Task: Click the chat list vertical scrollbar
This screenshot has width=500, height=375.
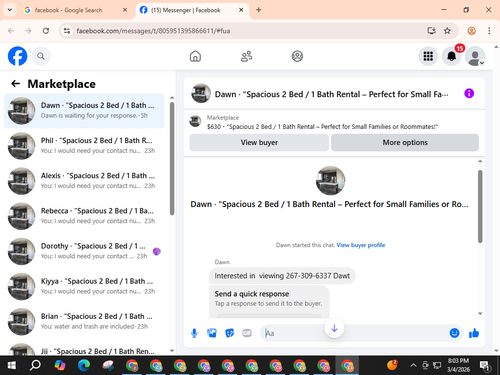Action: click(172, 158)
